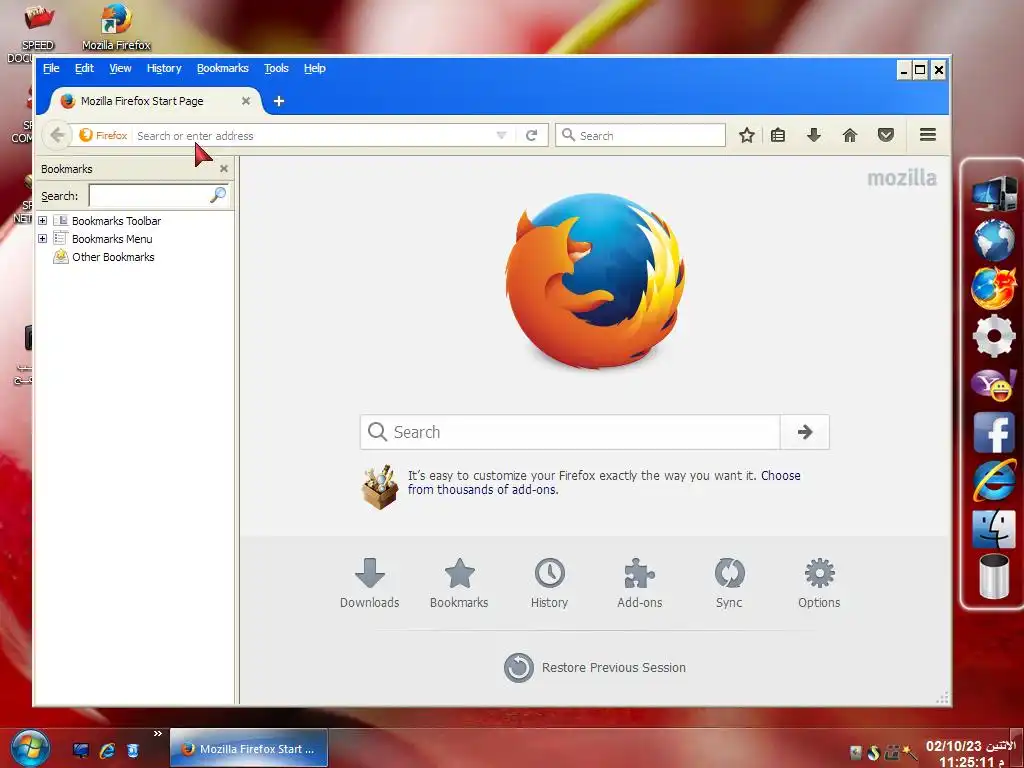1024x768 pixels.
Task: Open the Windows Start orb
Action: 30,749
